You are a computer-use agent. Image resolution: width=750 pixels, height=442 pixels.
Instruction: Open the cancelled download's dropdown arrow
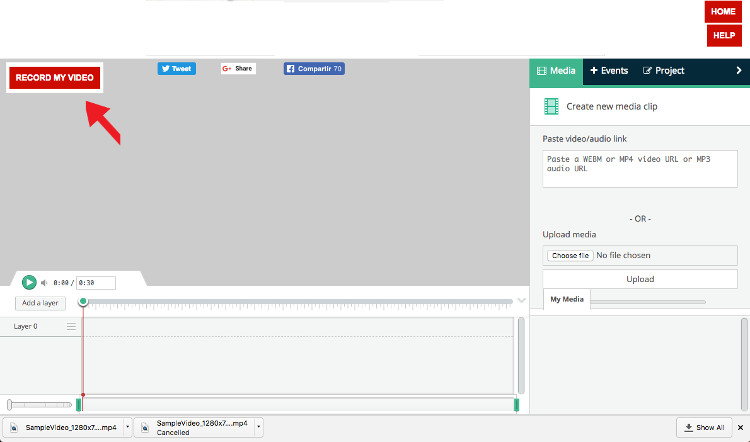coord(258,427)
